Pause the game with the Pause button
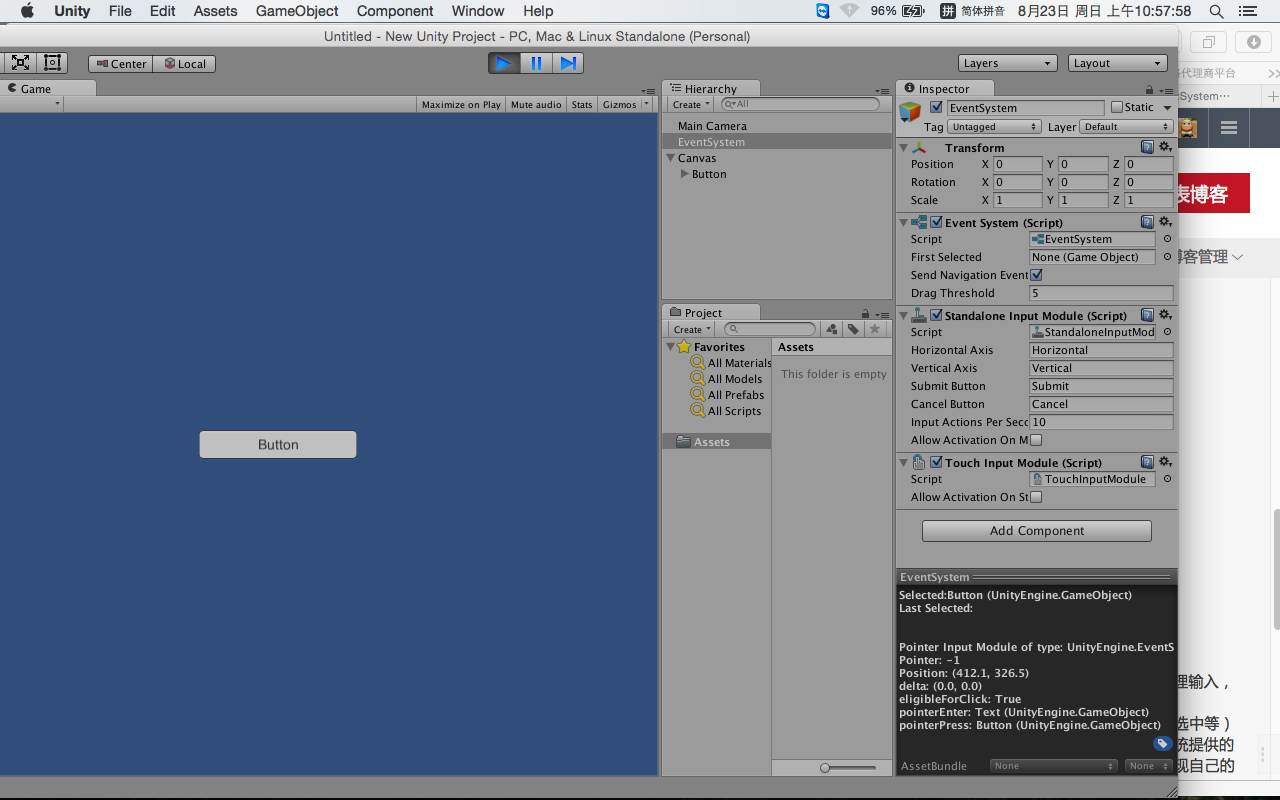Image resolution: width=1280 pixels, height=800 pixels. (x=536, y=63)
